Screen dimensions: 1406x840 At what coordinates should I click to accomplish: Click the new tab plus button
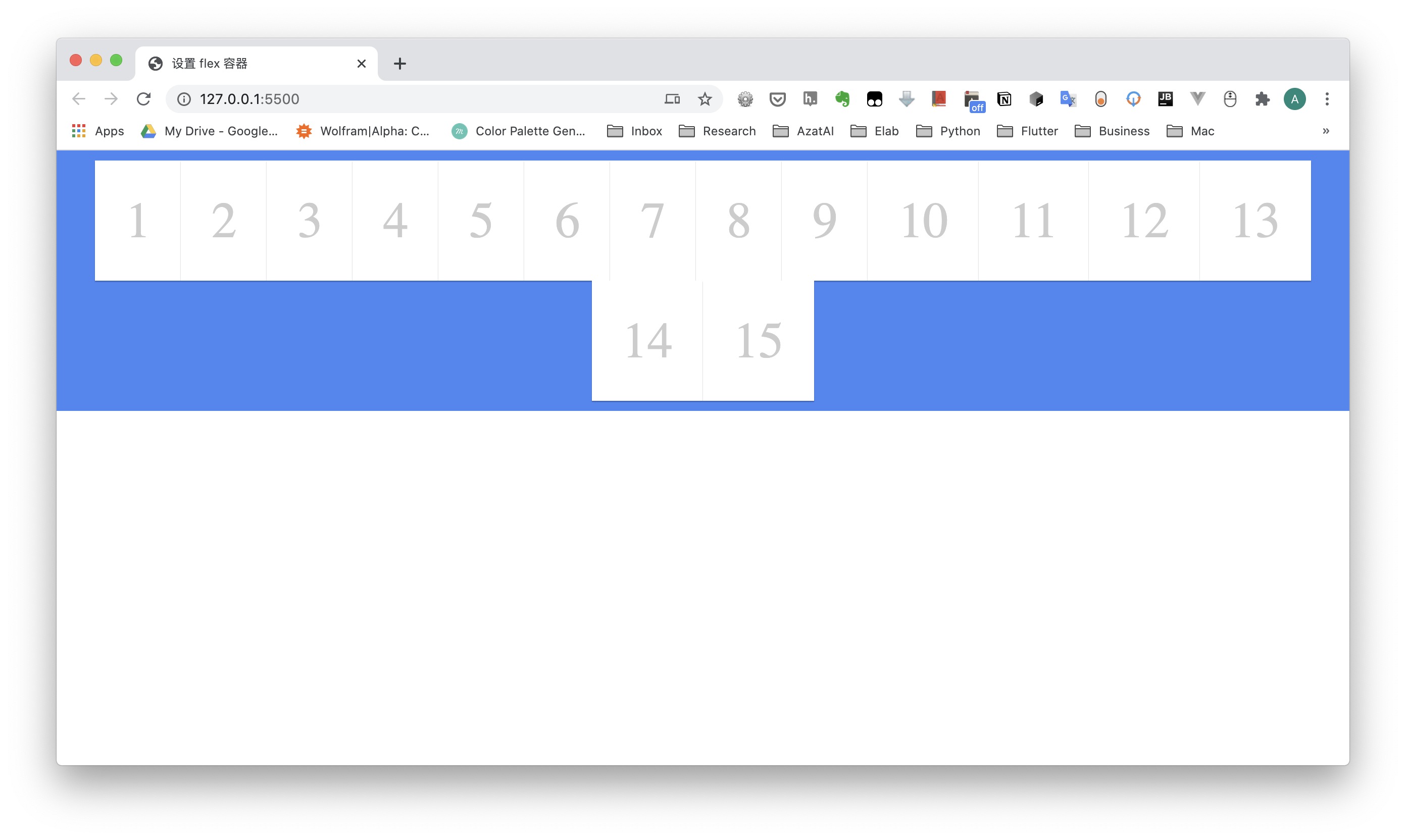pos(398,63)
